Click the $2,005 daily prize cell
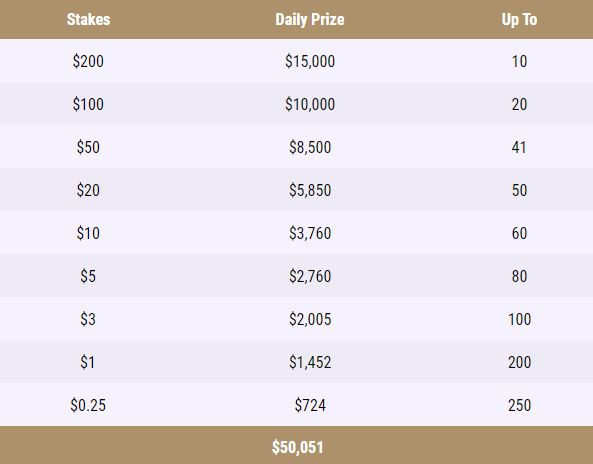 click(x=310, y=319)
